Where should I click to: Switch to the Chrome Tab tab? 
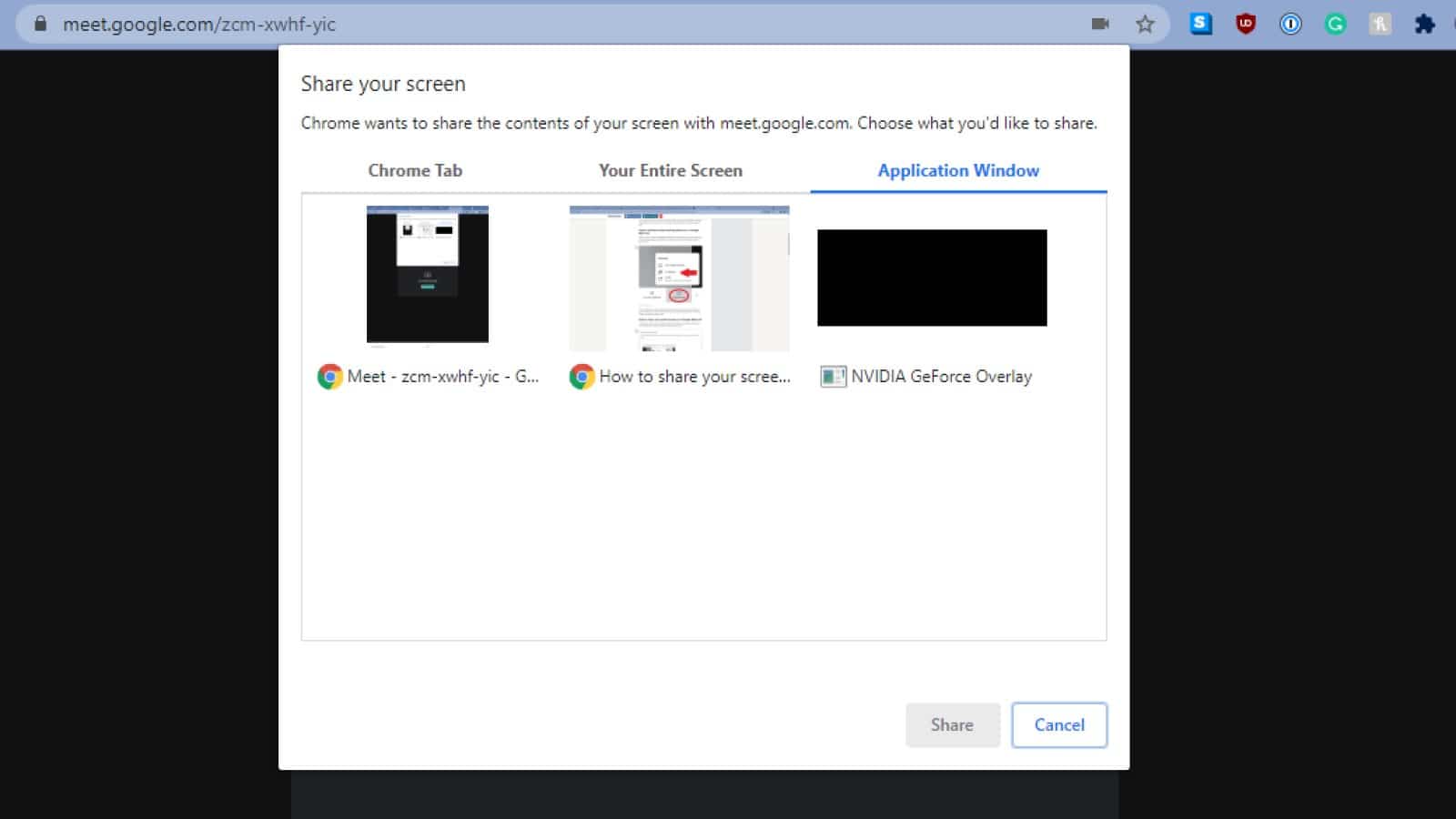point(415,170)
